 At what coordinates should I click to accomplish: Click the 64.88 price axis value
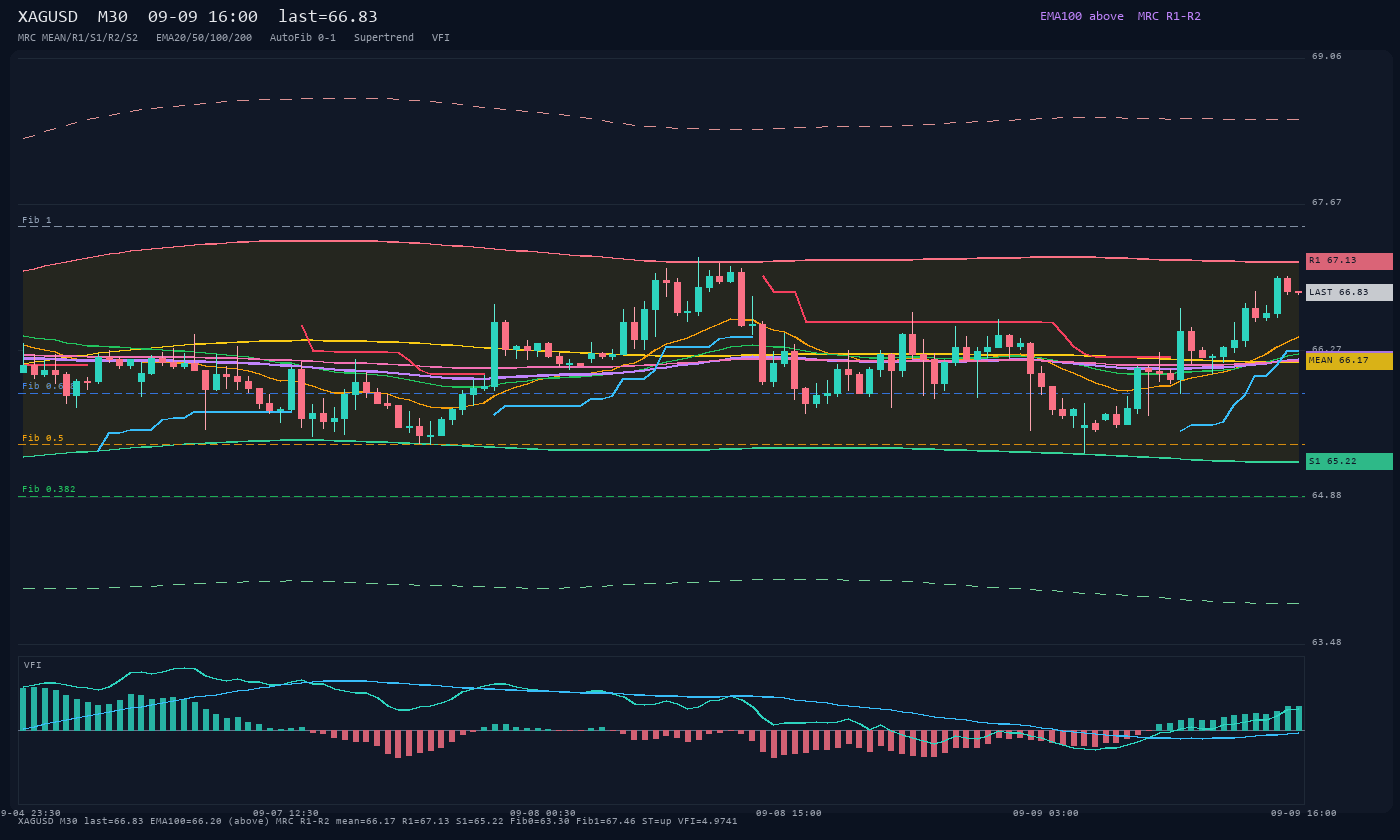tap(1327, 495)
